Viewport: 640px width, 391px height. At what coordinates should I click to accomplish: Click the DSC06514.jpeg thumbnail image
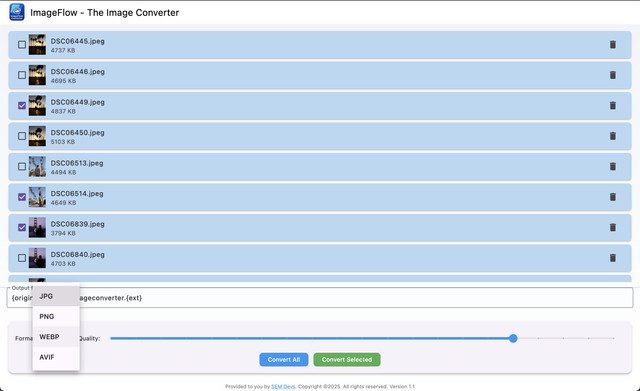[x=37, y=197]
